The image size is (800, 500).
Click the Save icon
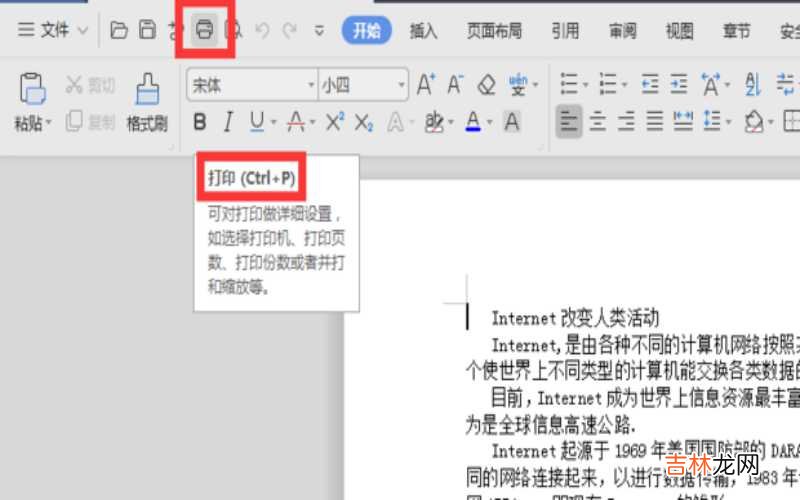tap(147, 30)
